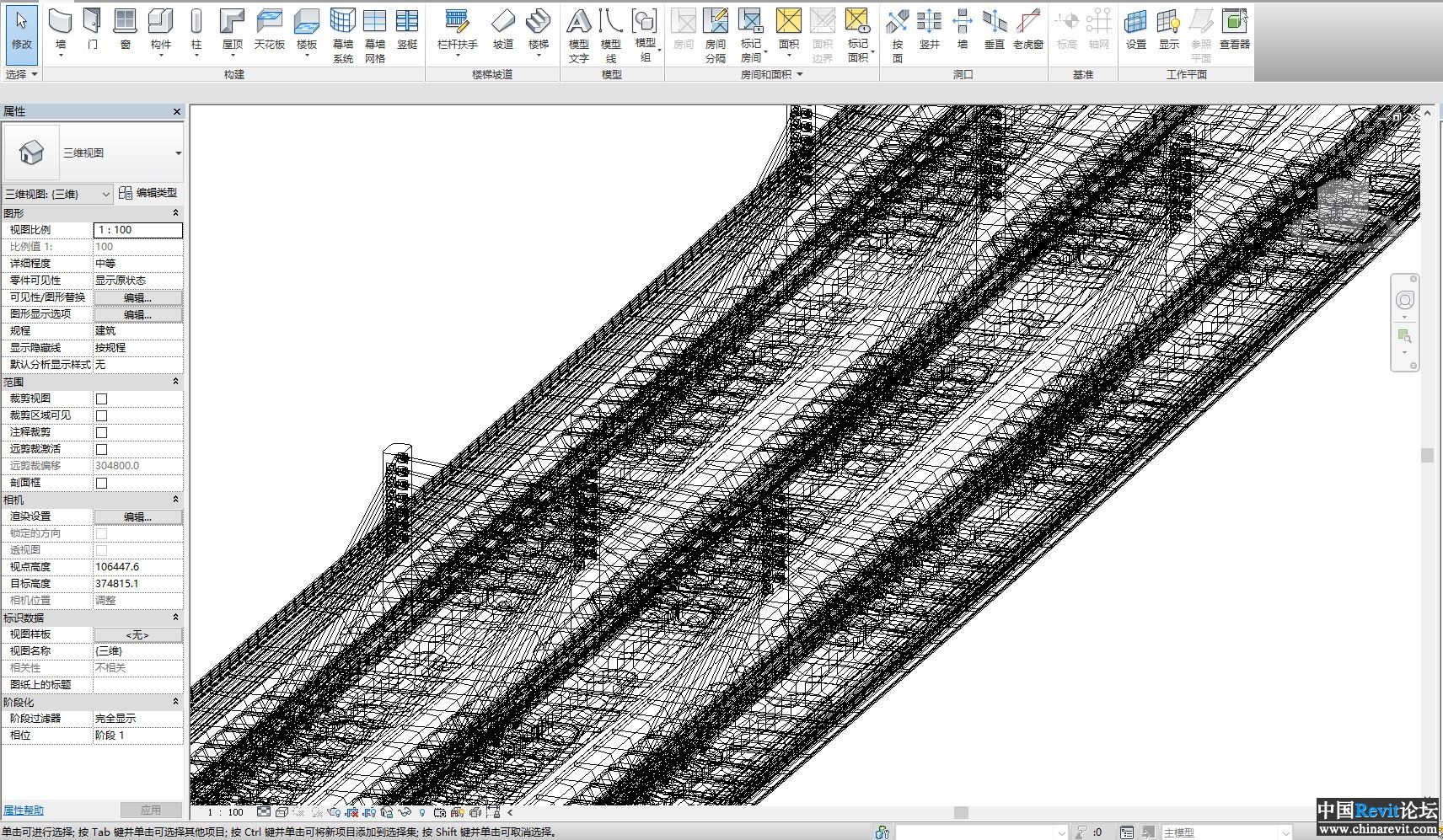Collapse the 阶段化 properties section

pyautogui.click(x=175, y=702)
